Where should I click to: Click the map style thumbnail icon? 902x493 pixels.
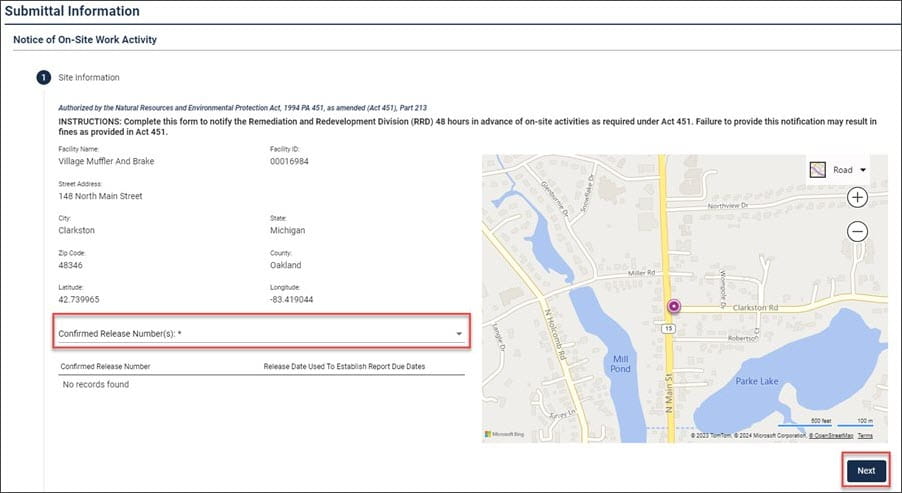click(x=817, y=170)
